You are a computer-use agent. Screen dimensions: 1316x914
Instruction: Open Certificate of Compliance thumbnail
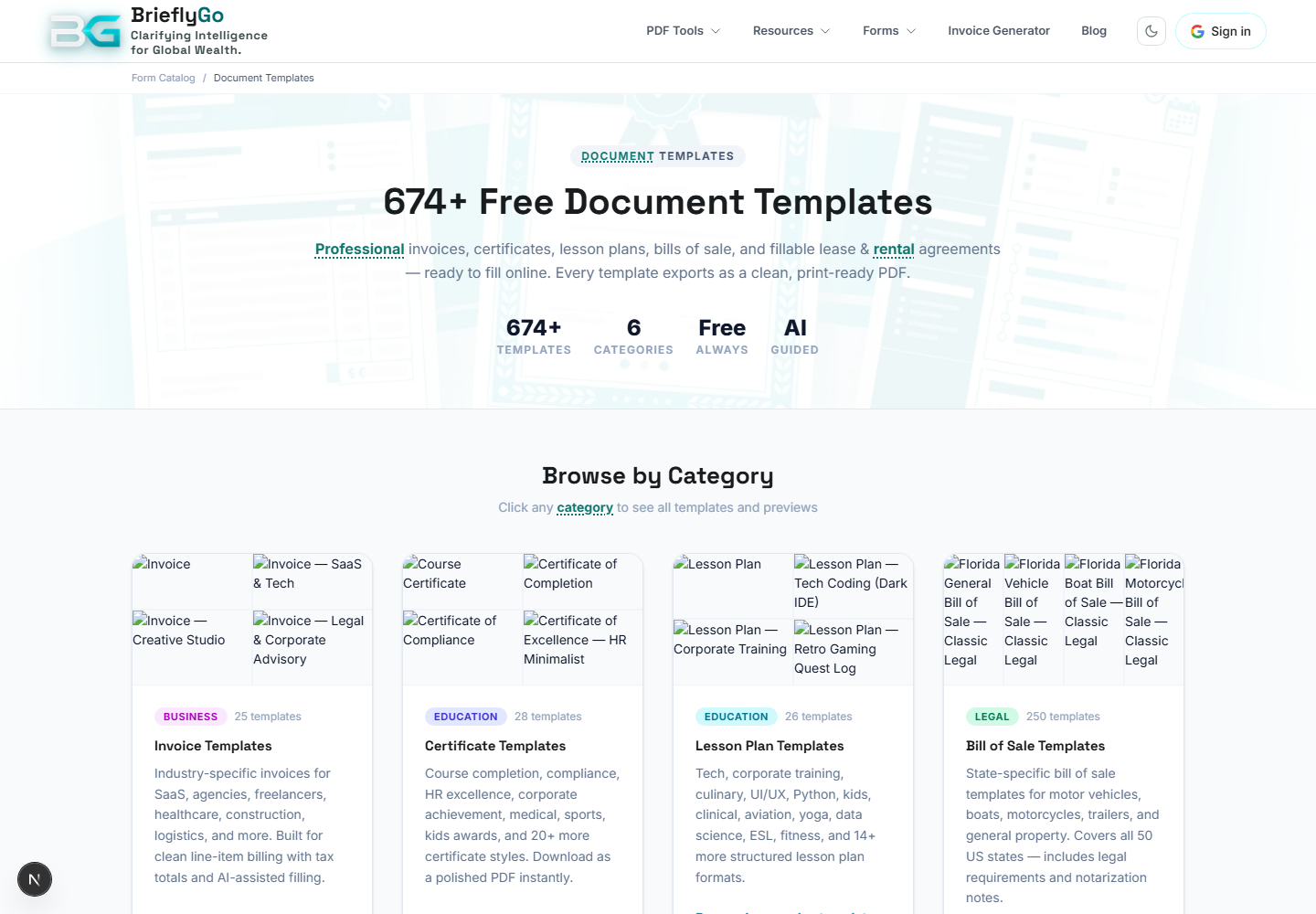(x=462, y=647)
